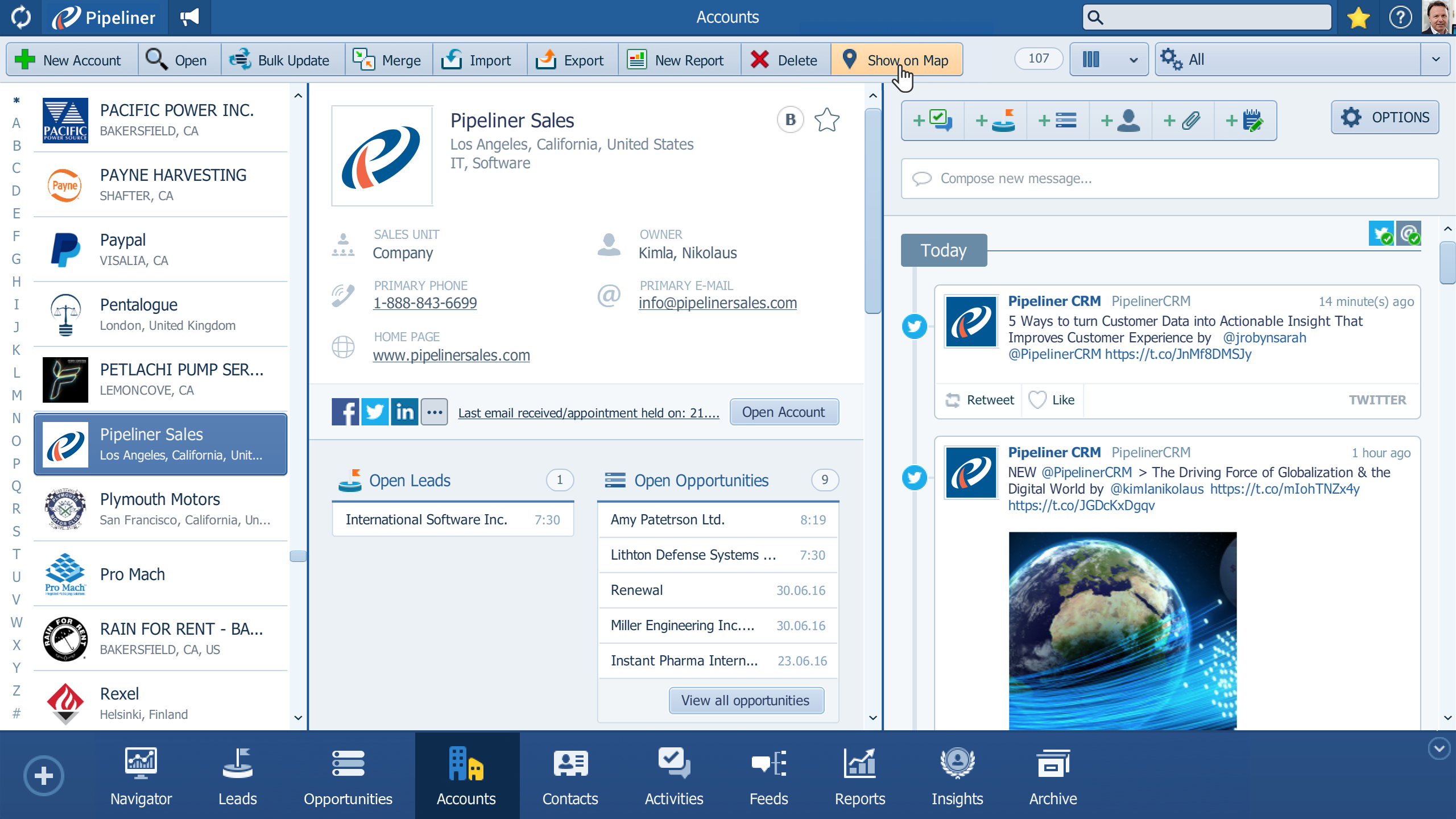1456x819 pixels.
Task: Toggle the Twitter feed source above Today
Action: tap(1382, 233)
